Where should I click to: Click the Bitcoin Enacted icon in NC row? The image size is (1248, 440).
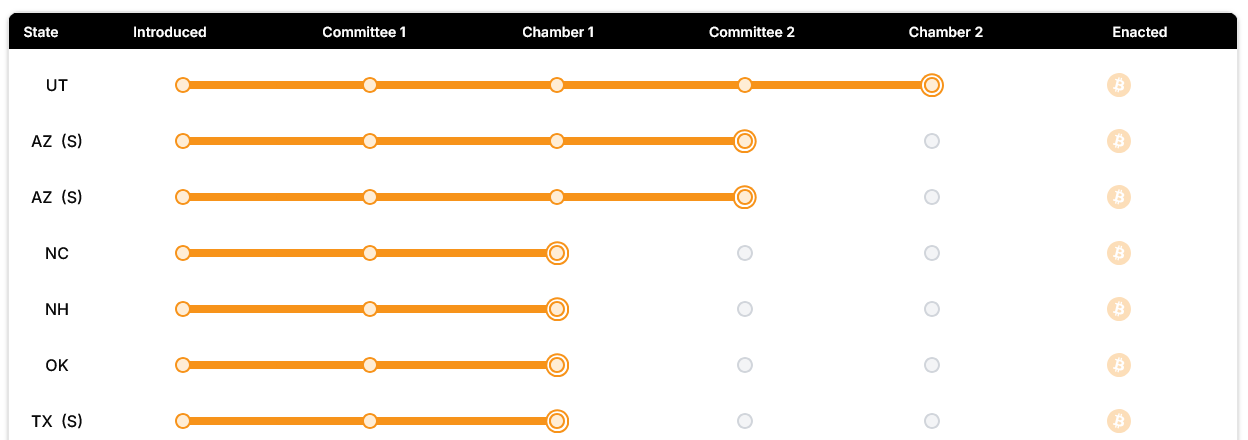pyautogui.click(x=1118, y=254)
